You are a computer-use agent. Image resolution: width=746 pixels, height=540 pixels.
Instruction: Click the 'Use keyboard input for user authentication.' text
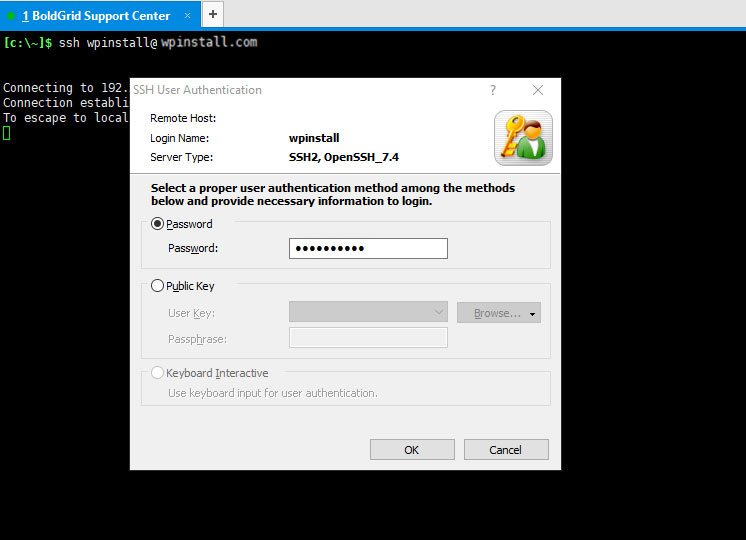point(273,393)
